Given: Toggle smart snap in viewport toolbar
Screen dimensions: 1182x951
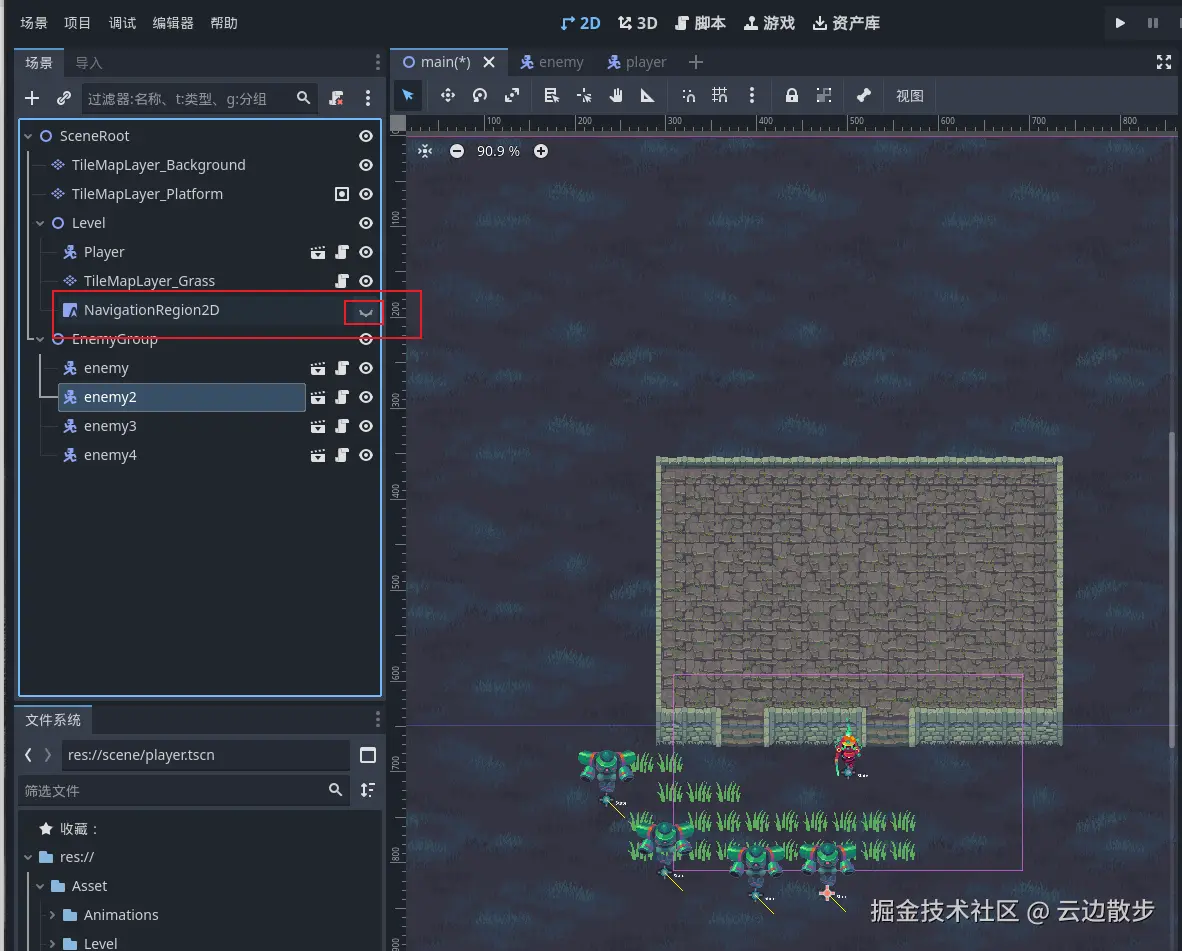Looking at the screenshot, I should pos(688,96).
